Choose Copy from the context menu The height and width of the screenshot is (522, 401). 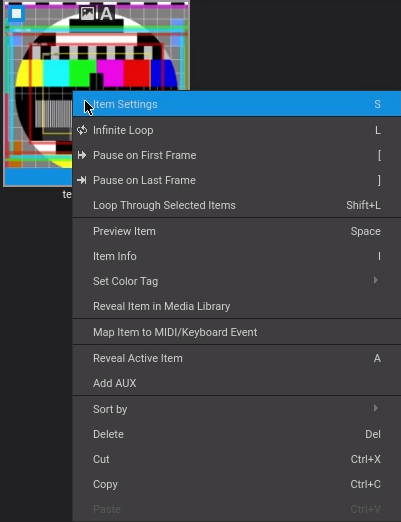(x=237, y=484)
